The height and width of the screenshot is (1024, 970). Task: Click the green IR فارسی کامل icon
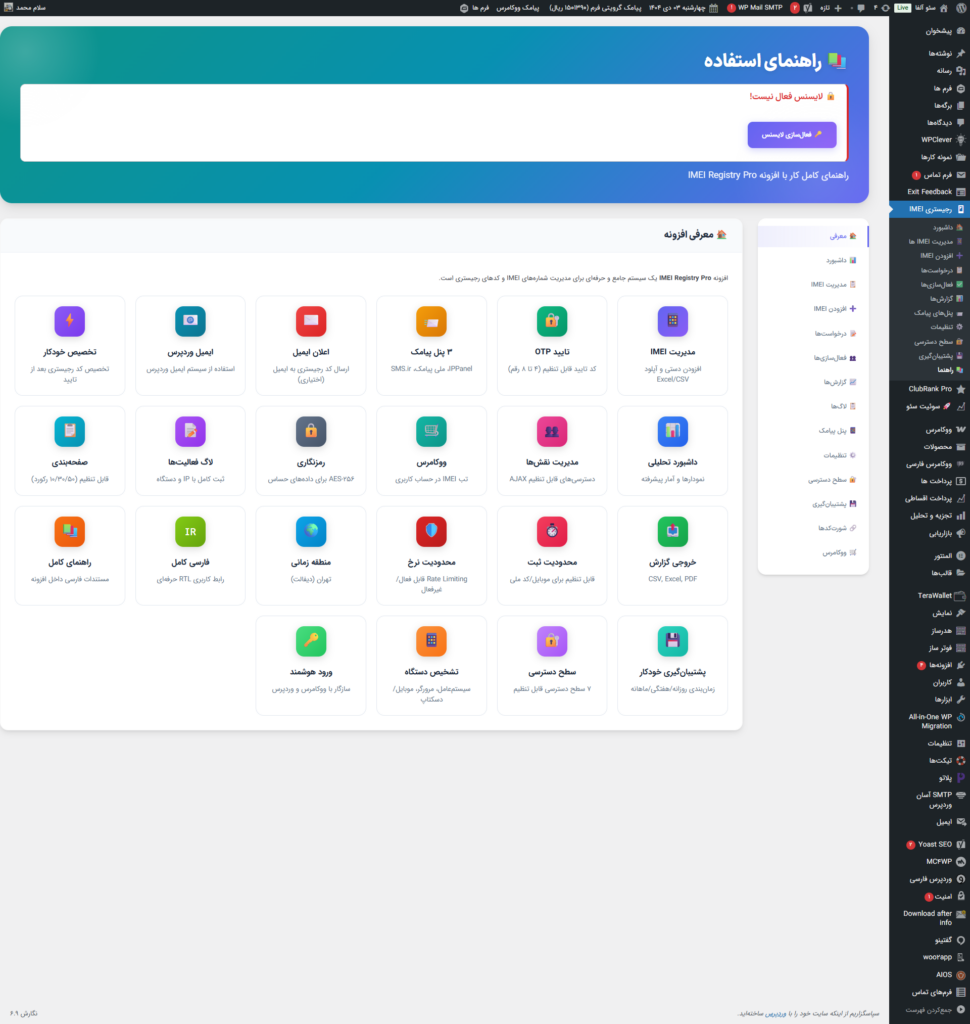[190, 531]
